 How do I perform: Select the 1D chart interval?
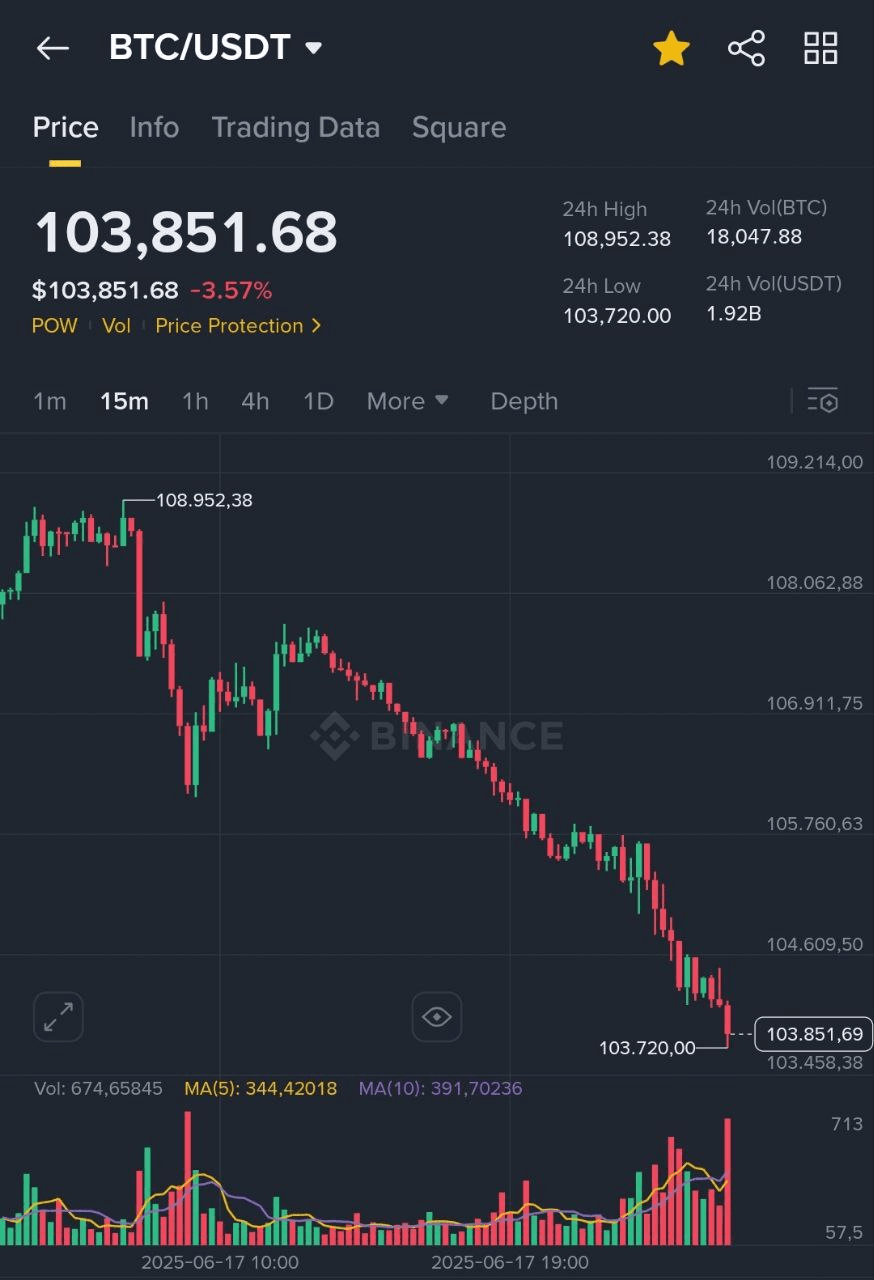tap(318, 401)
